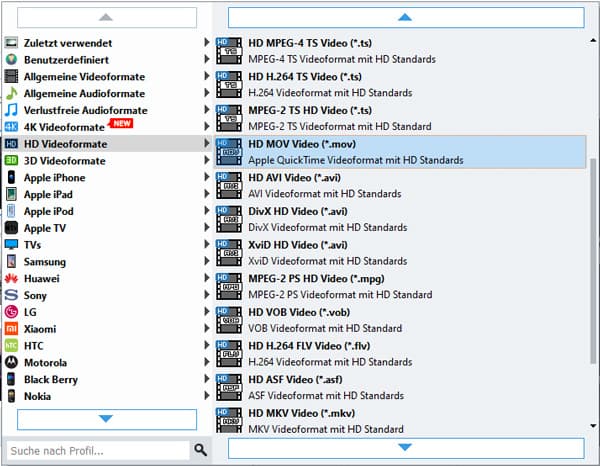This screenshot has width=600, height=466.
Task: Expand the Allgemeine Videoformate submenu arrow
Action: 207,76
